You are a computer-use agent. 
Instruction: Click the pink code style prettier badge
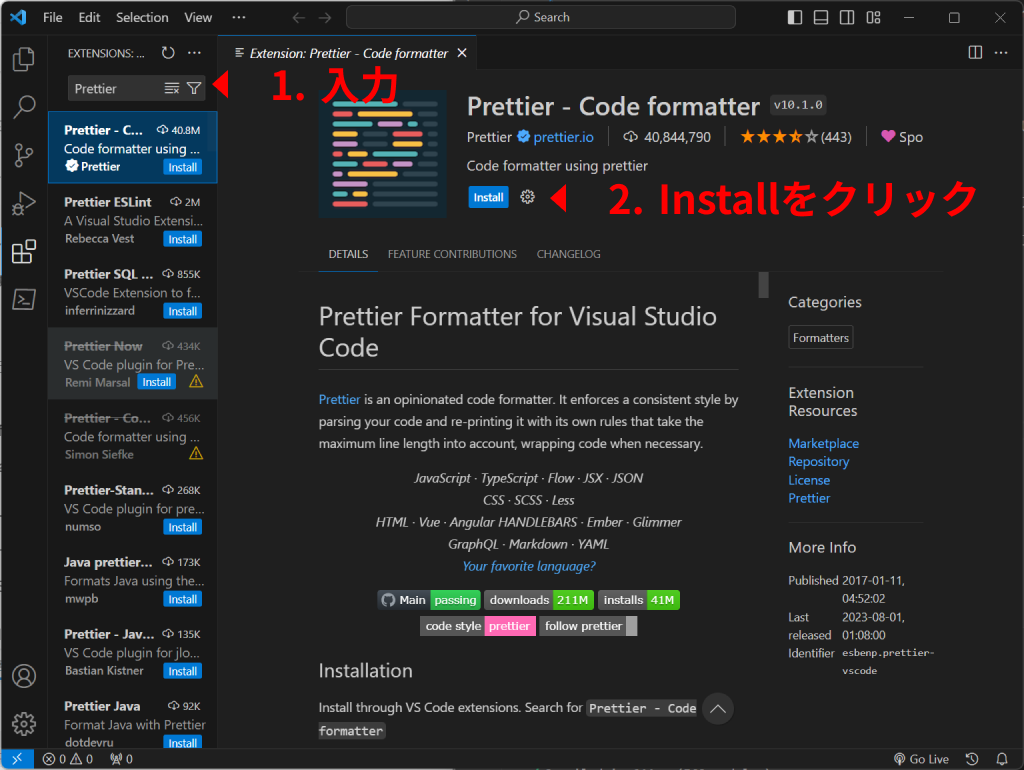tap(477, 626)
